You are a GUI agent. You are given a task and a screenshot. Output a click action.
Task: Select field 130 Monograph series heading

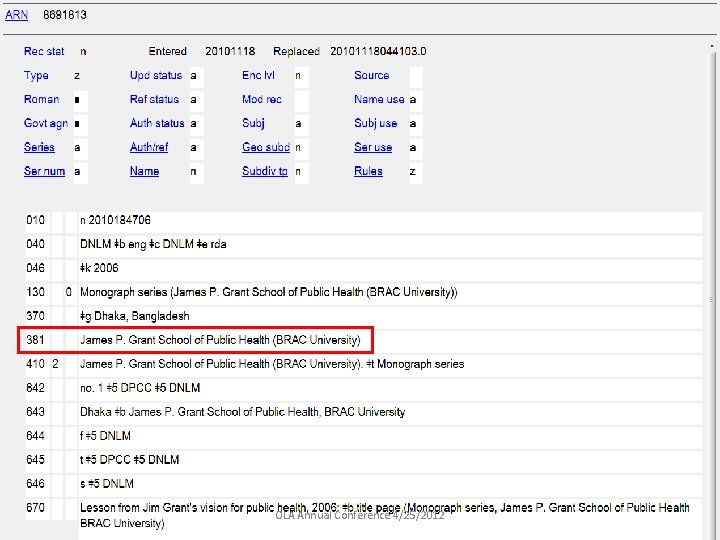tap(269, 292)
